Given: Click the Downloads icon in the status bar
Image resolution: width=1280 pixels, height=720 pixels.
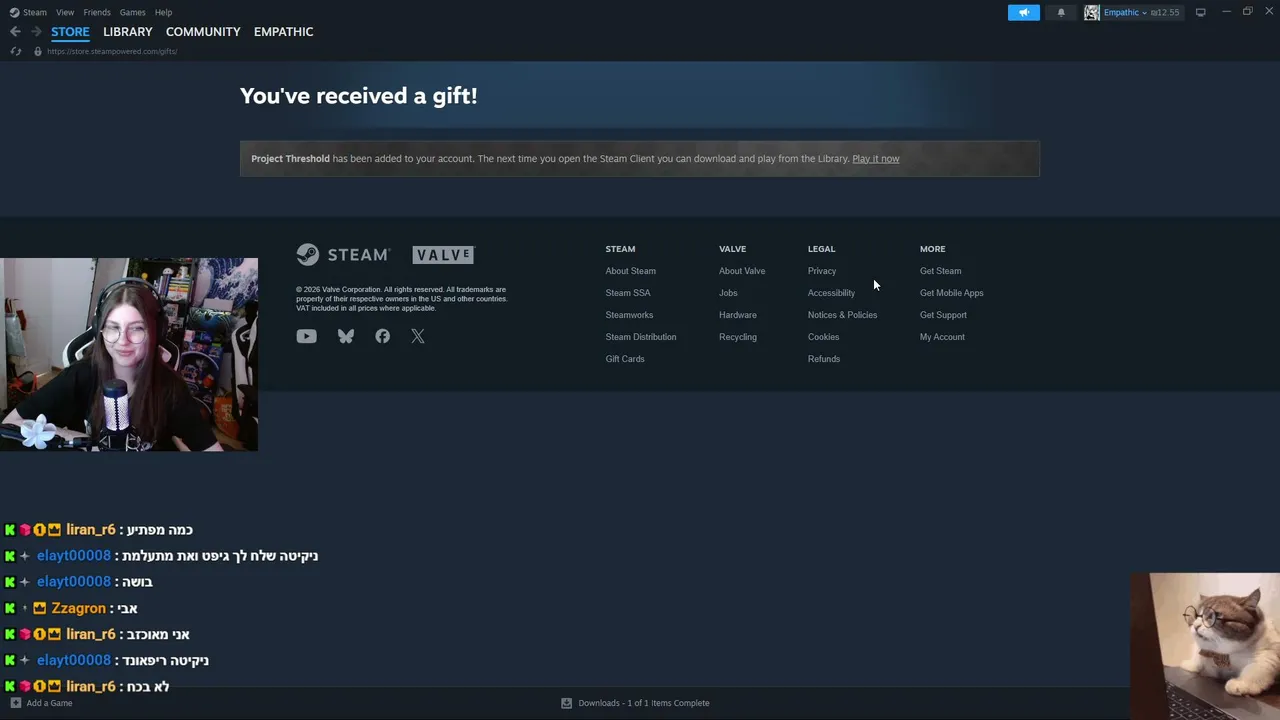Looking at the screenshot, I should click(x=566, y=703).
